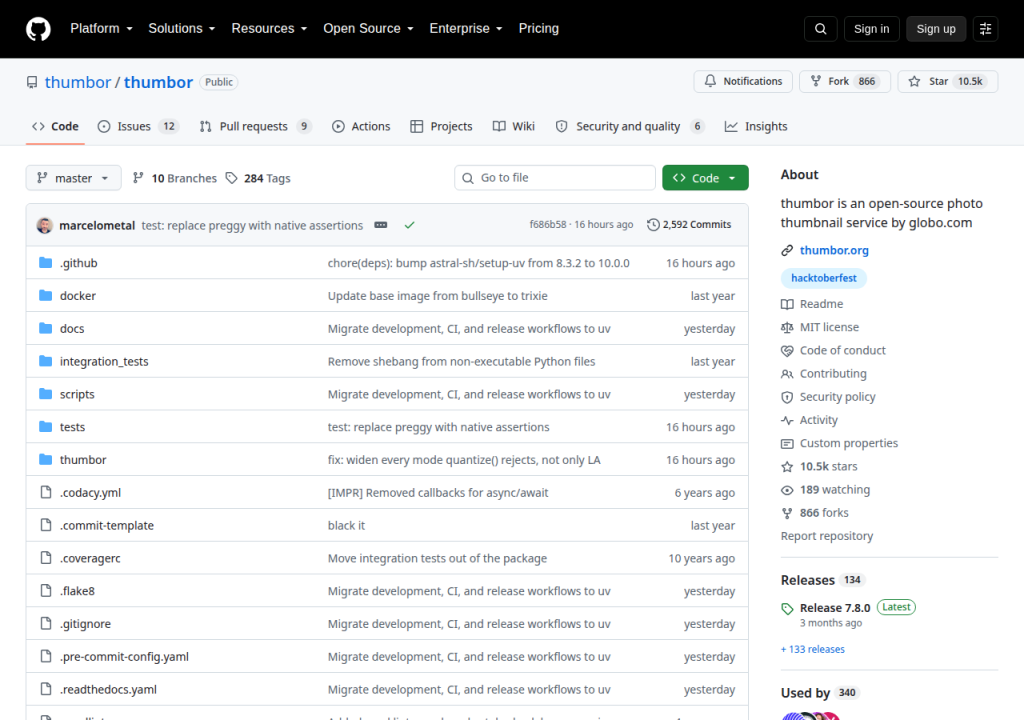Open the scripts folder
Image resolution: width=1024 pixels, height=720 pixels.
77,394
